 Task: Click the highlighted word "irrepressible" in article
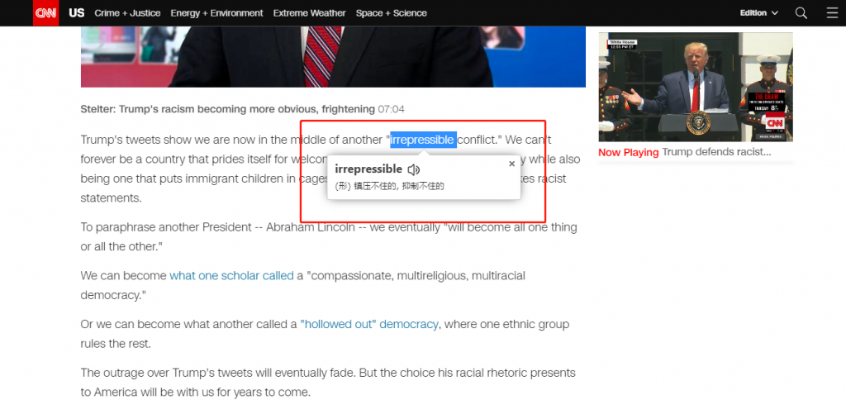[423, 139]
